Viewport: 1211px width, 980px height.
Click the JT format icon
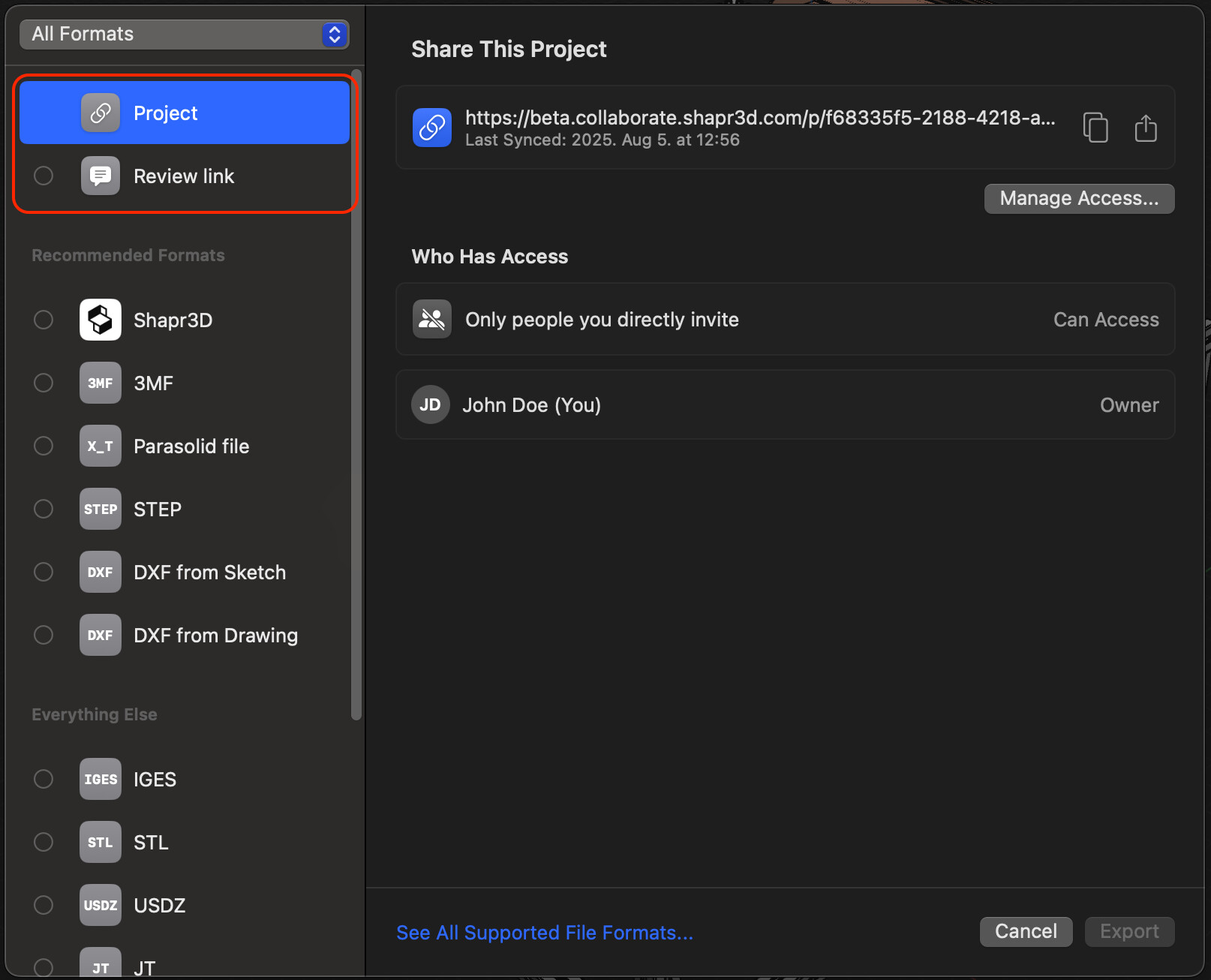coord(101,963)
